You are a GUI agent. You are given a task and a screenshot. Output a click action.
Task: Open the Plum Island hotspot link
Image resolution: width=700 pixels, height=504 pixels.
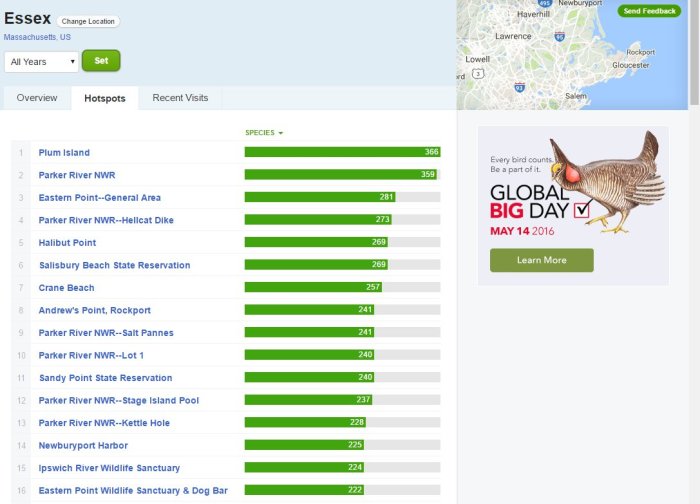tap(64, 153)
